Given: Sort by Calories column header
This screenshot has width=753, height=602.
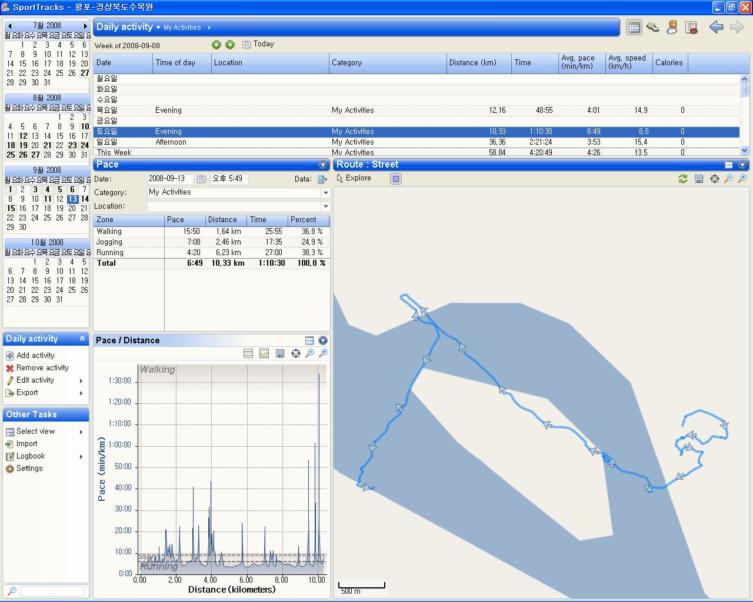Looking at the screenshot, I should click(670, 63).
